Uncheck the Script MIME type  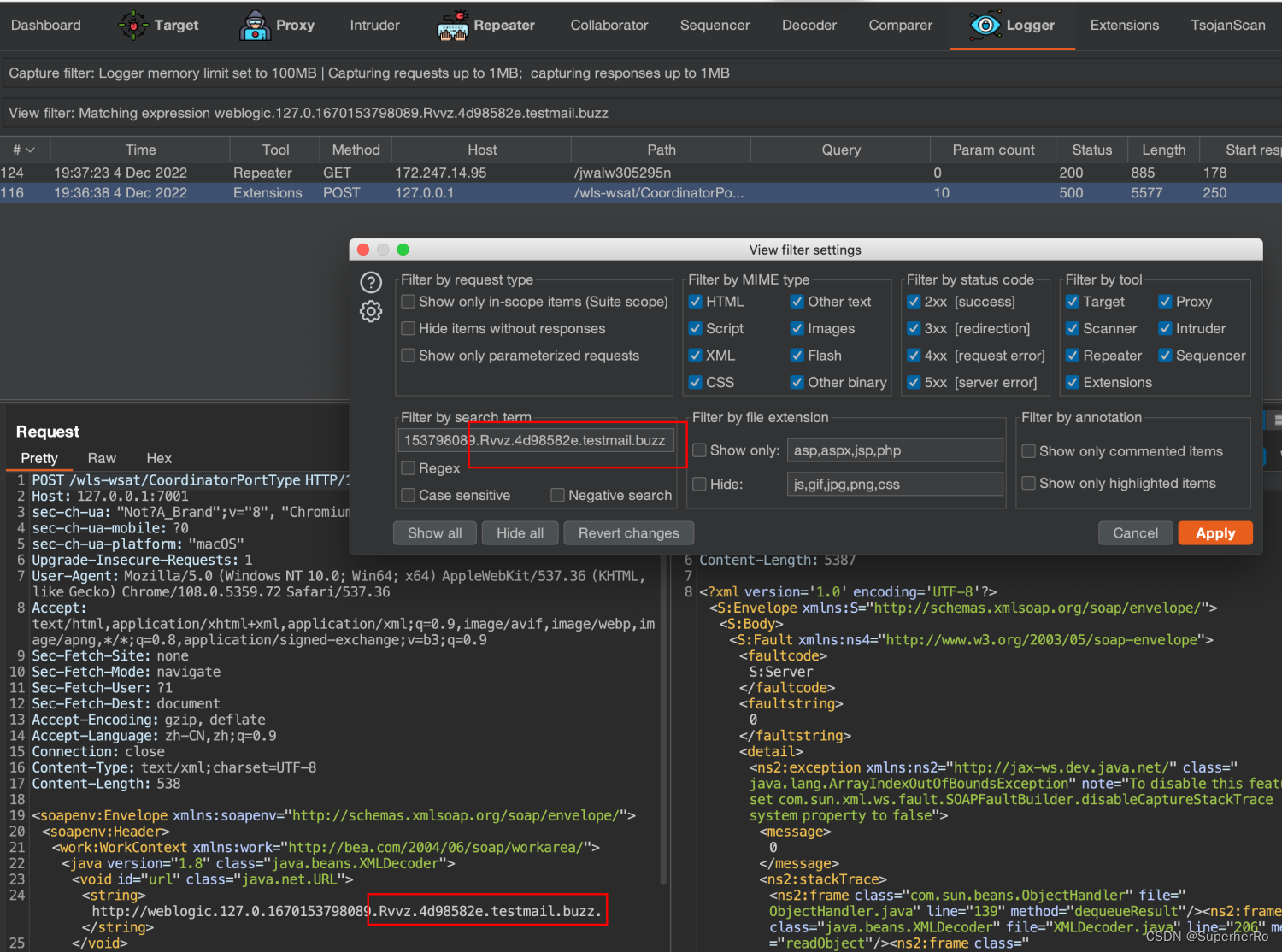[x=696, y=328]
